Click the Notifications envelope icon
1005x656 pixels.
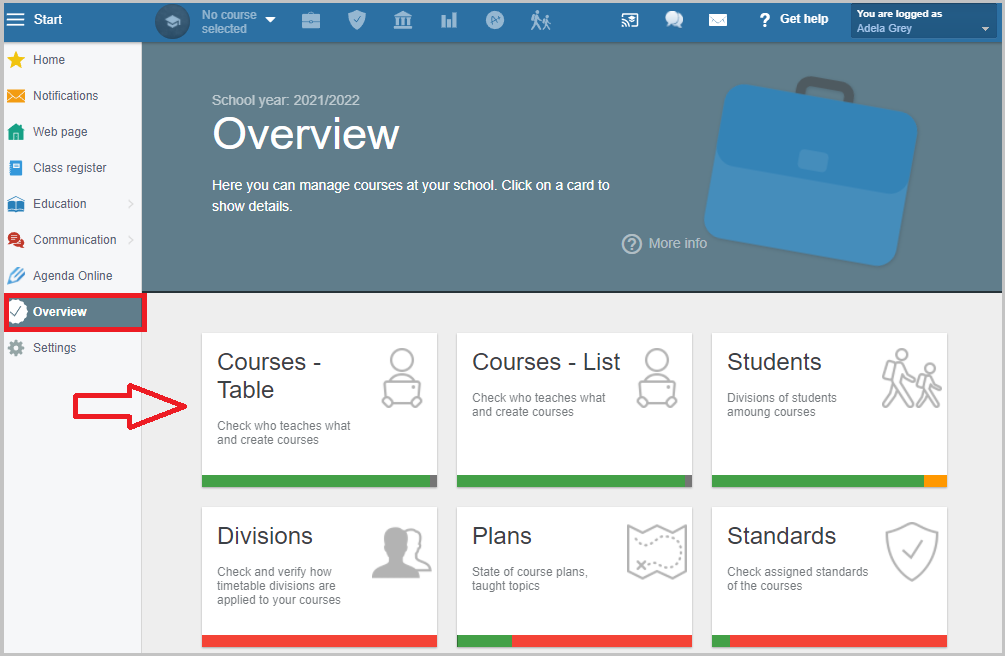tap(16, 96)
